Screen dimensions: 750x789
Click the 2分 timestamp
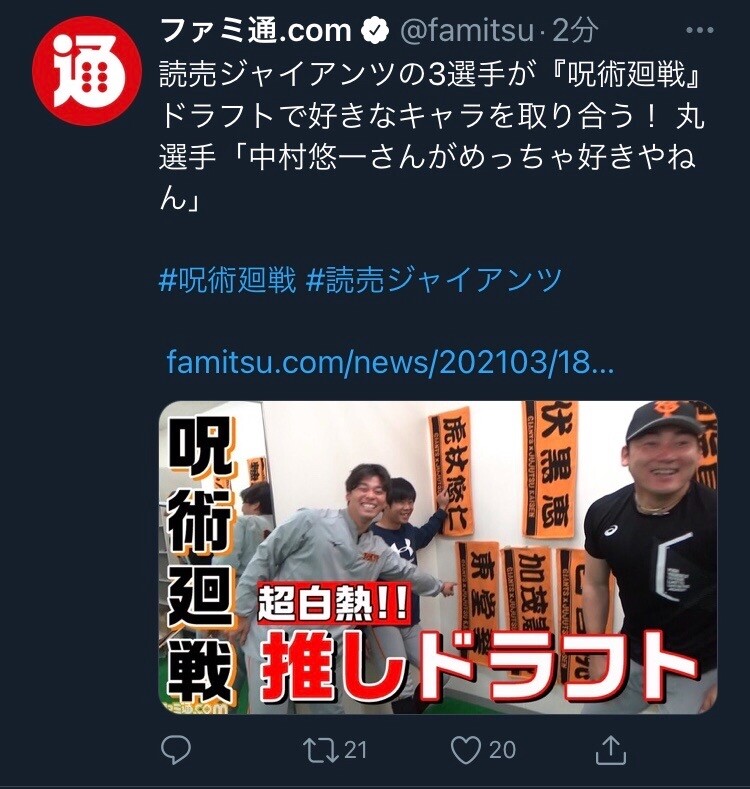[575, 31]
